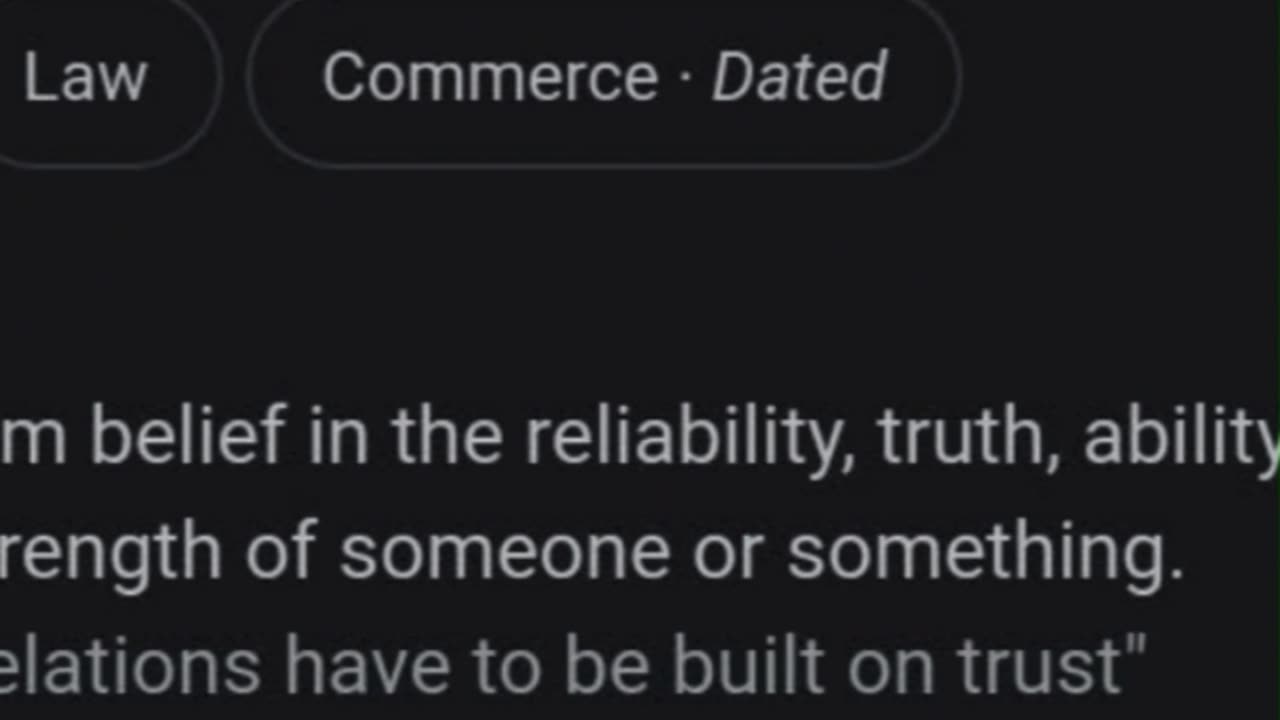Select the Commerce · Dated chip
This screenshot has height=720, width=1280.
click(604, 78)
